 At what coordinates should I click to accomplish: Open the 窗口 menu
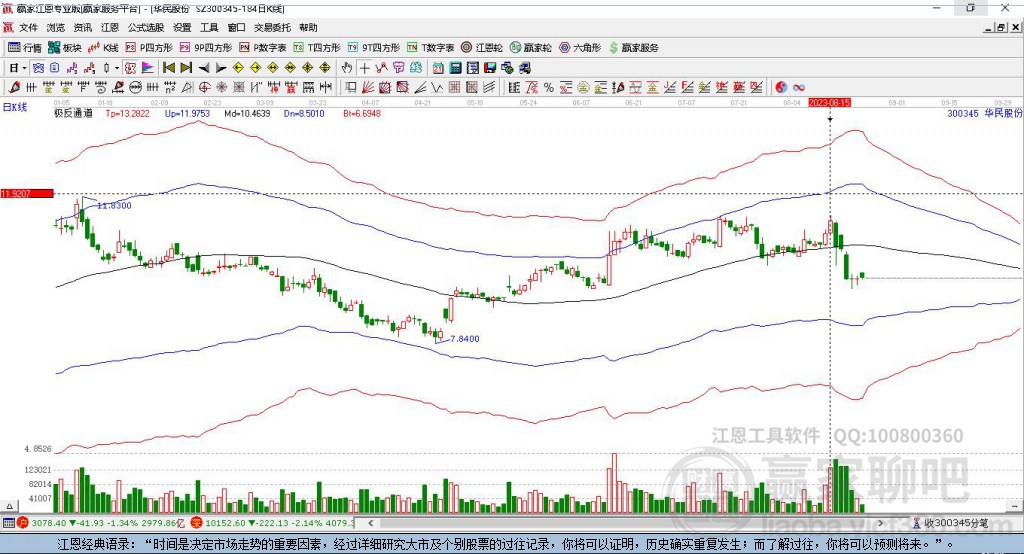click(236, 27)
